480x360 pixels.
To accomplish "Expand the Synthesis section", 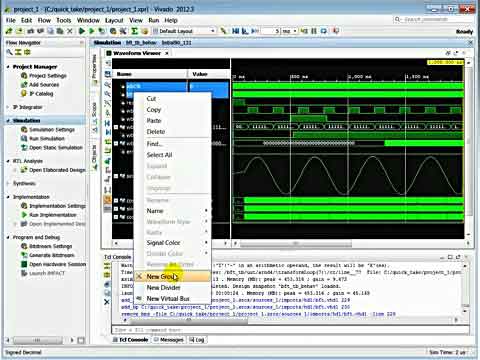I will 8,183.
